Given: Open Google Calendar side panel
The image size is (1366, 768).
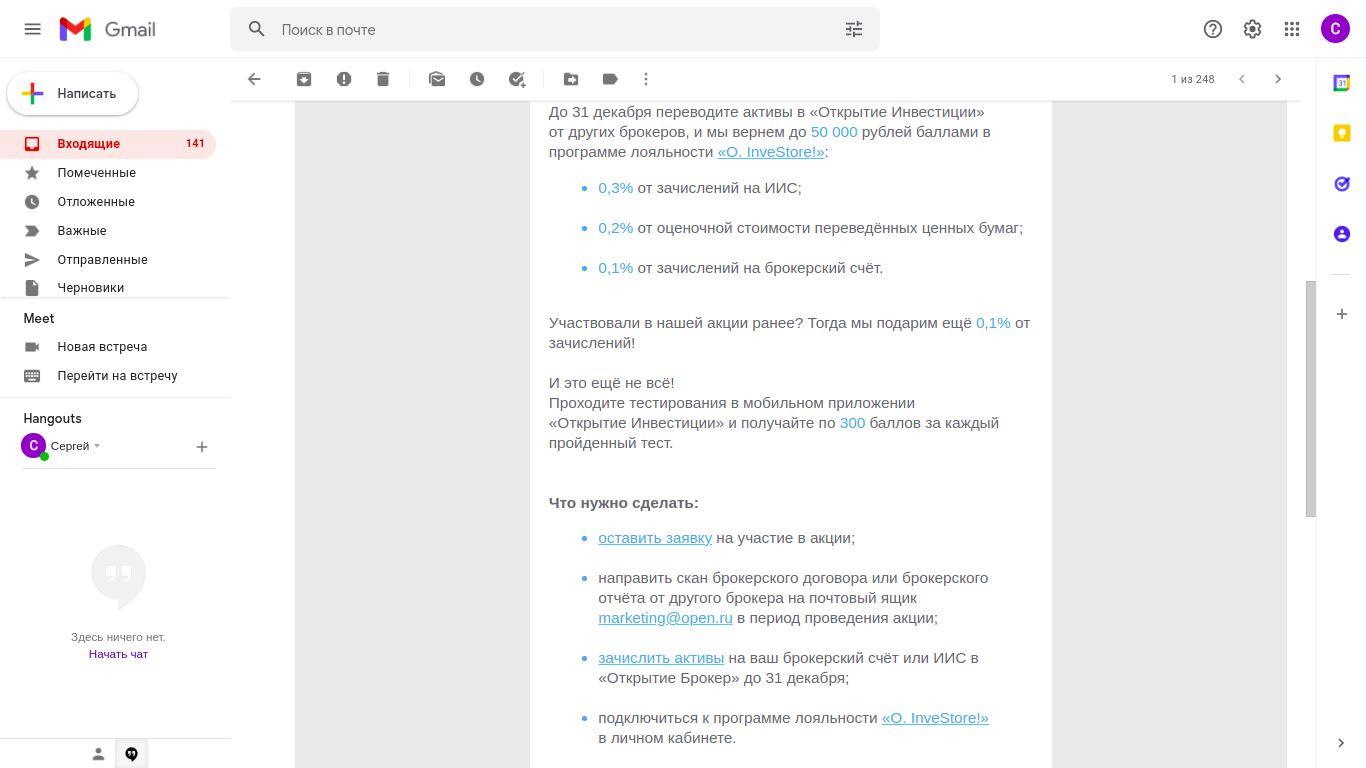Looking at the screenshot, I should tap(1342, 83).
